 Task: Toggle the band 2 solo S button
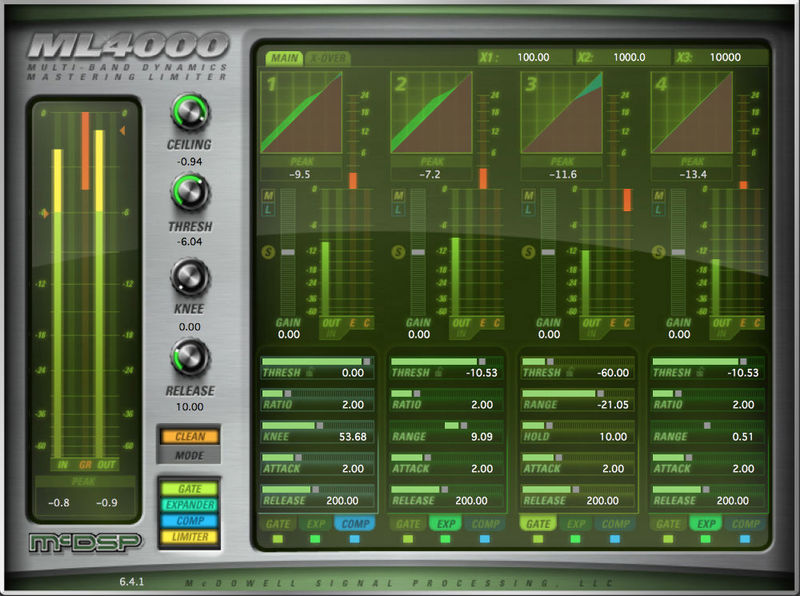pos(398,252)
